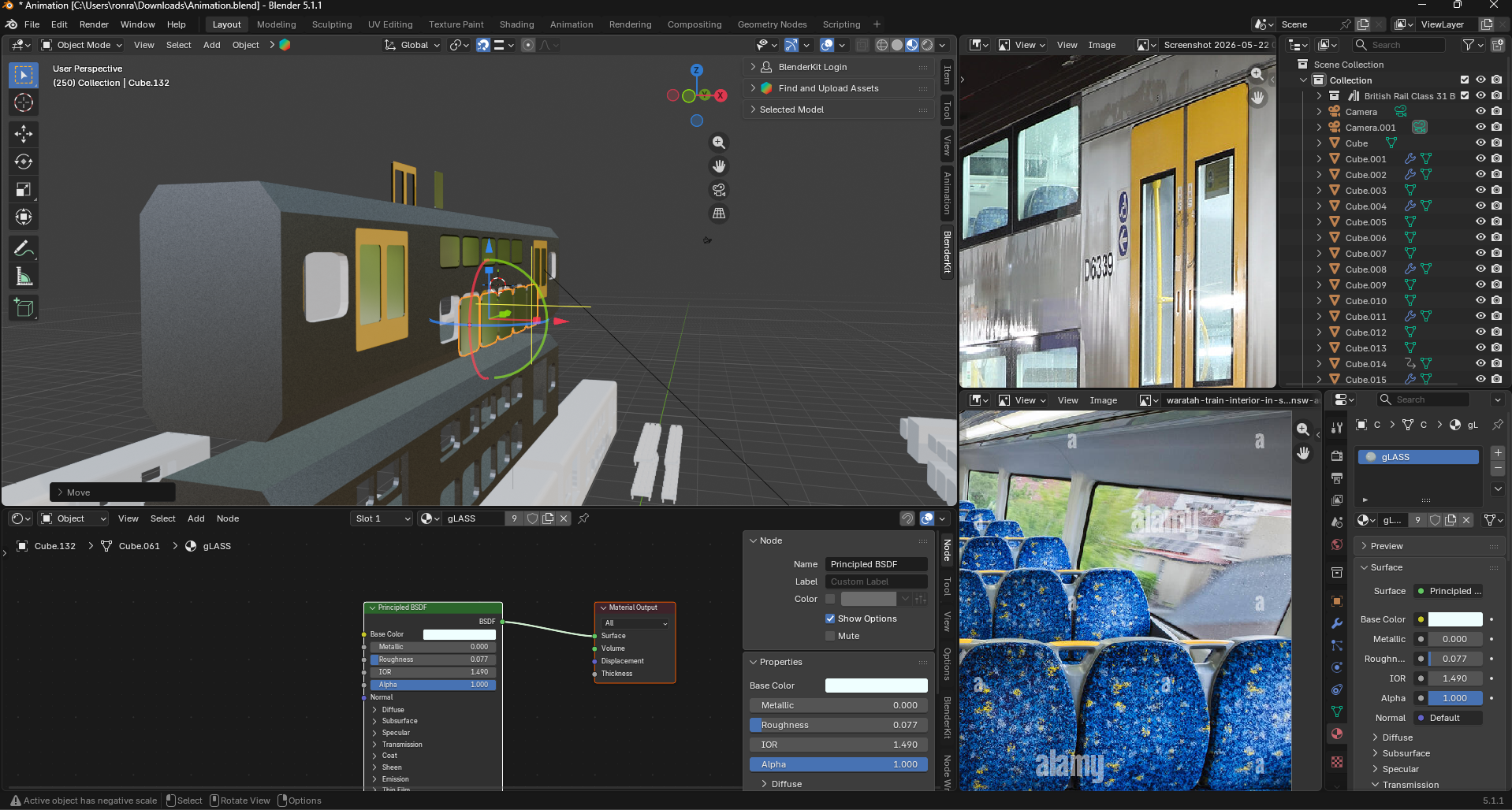This screenshot has height=810, width=1512.
Task: Pin the node tree with the pin icon
Action: tap(583, 518)
